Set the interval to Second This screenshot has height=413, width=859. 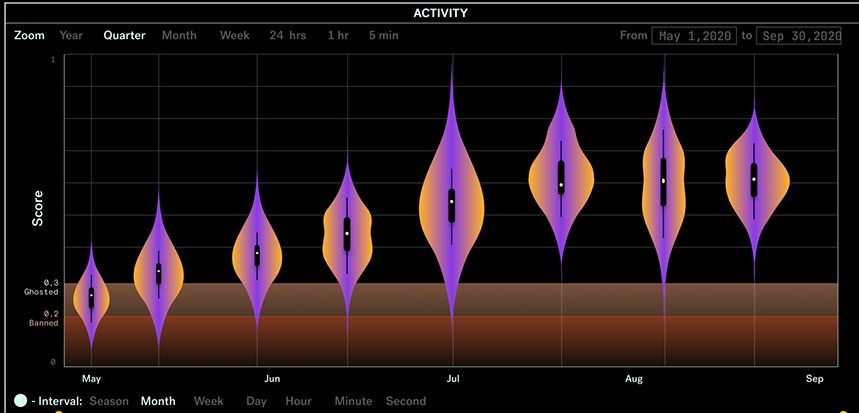pyautogui.click(x=406, y=401)
